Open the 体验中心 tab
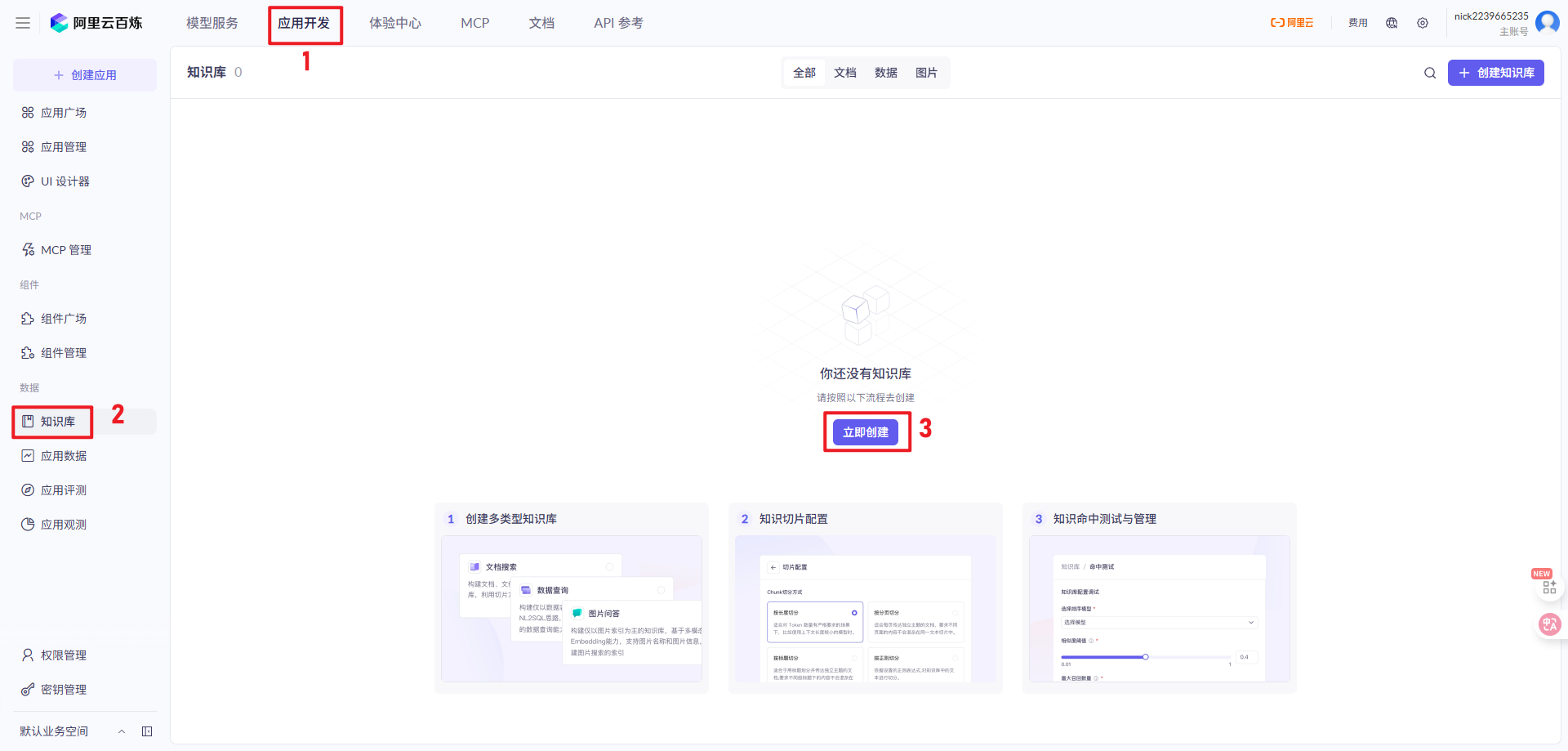The width and height of the screenshot is (1568, 751). (x=395, y=23)
